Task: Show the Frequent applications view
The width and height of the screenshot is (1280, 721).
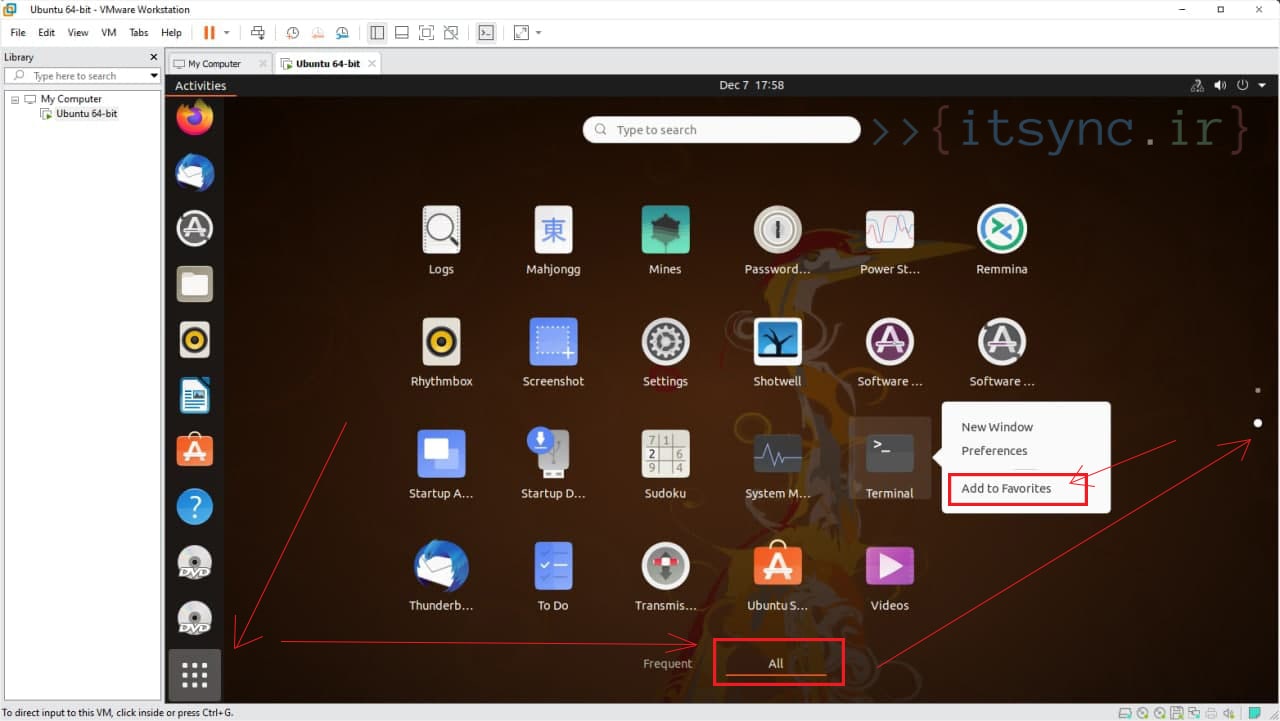Action: tap(667, 662)
